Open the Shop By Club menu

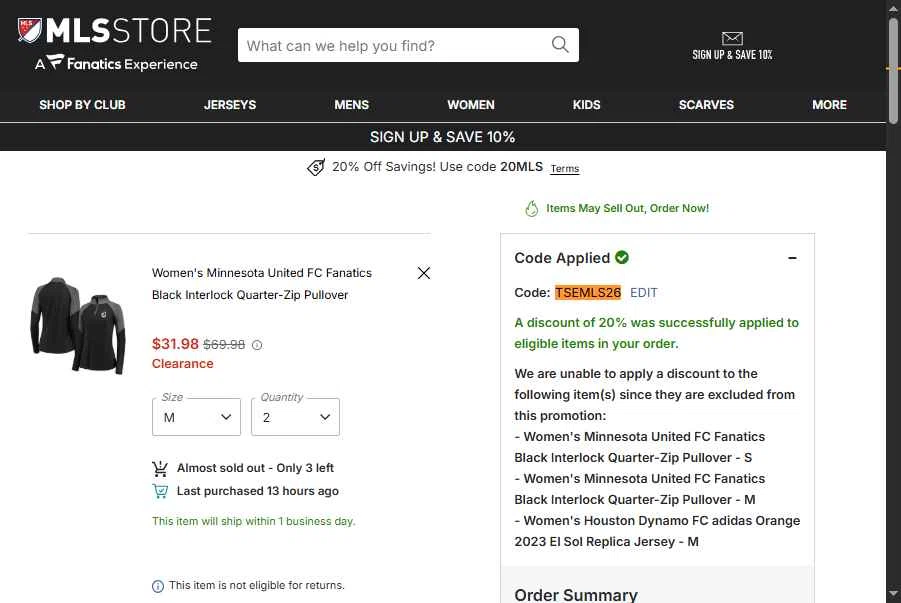tap(82, 105)
